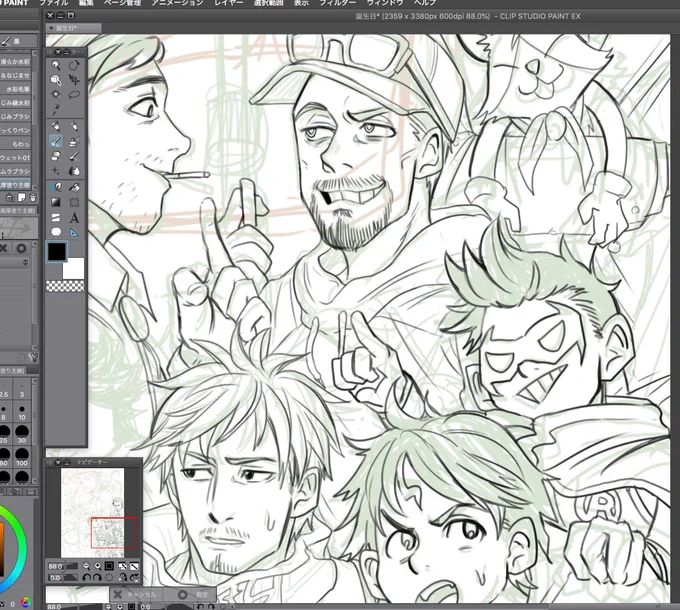This screenshot has width=680, height=610.
Task: Rotate canvas left in Navigator
Action: tap(86, 577)
